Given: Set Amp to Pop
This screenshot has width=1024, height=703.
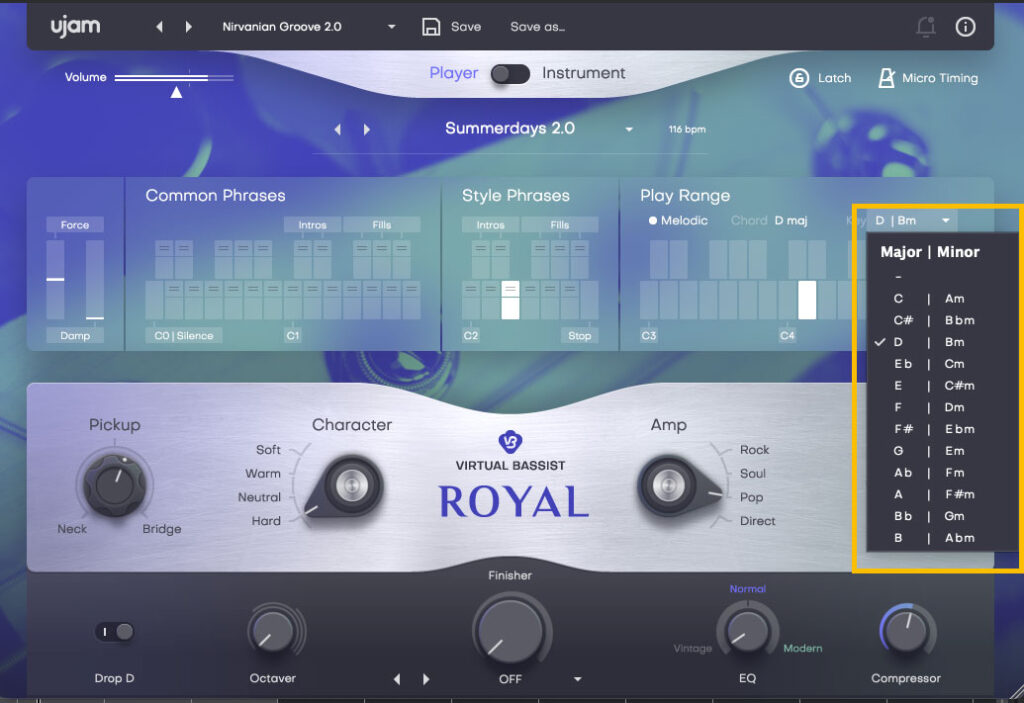Looking at the screenshot, I should pyautogui.click(x=751, y=497).
